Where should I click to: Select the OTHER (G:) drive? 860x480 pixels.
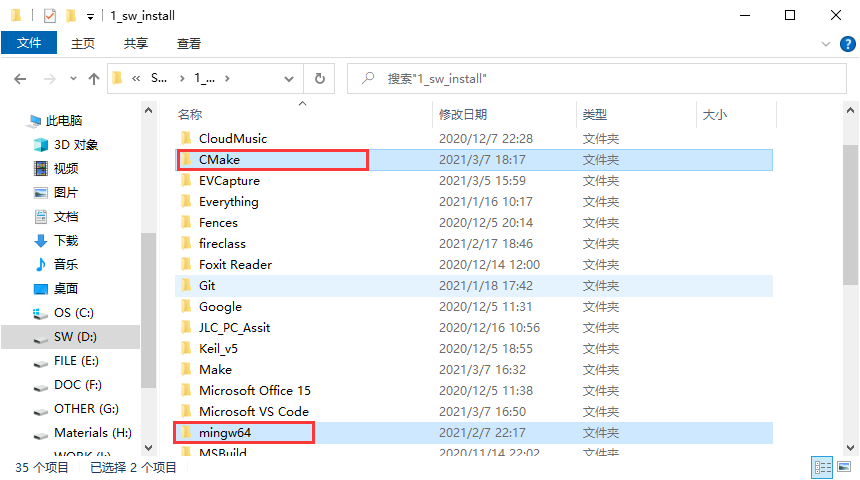[x=86, y=409]
